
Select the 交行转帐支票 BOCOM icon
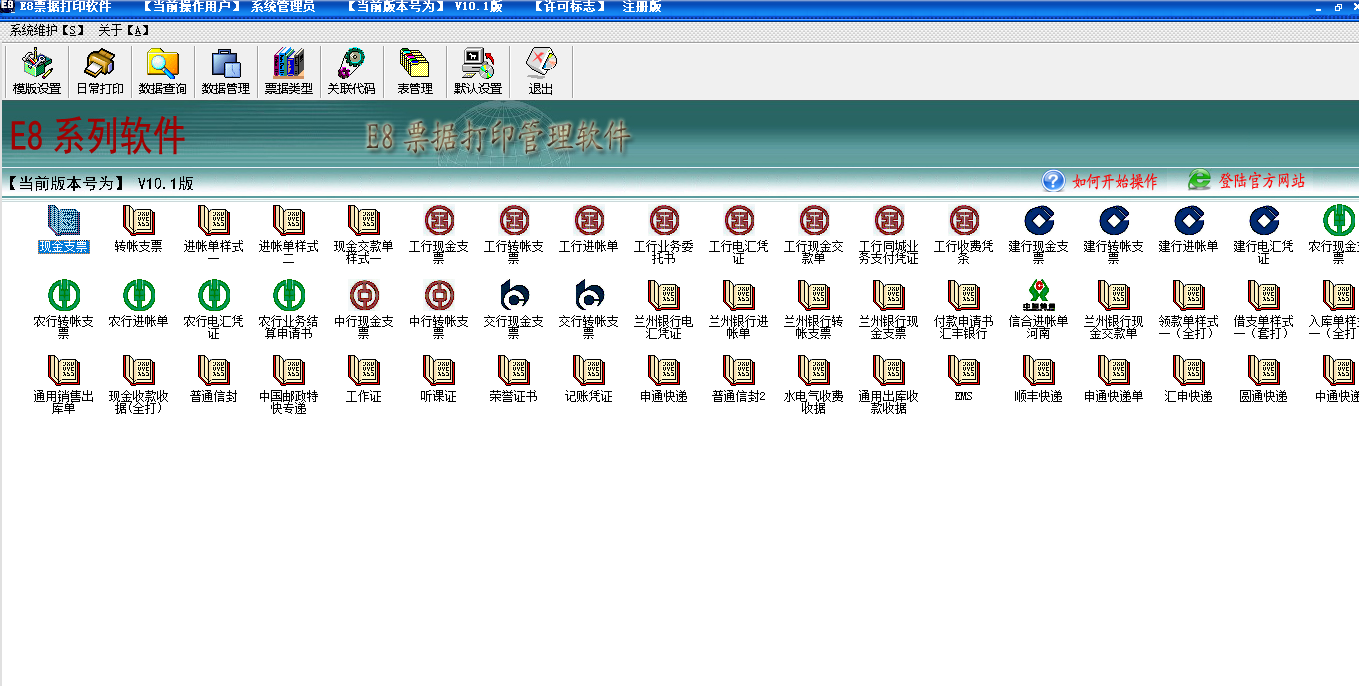pos(588,309)
